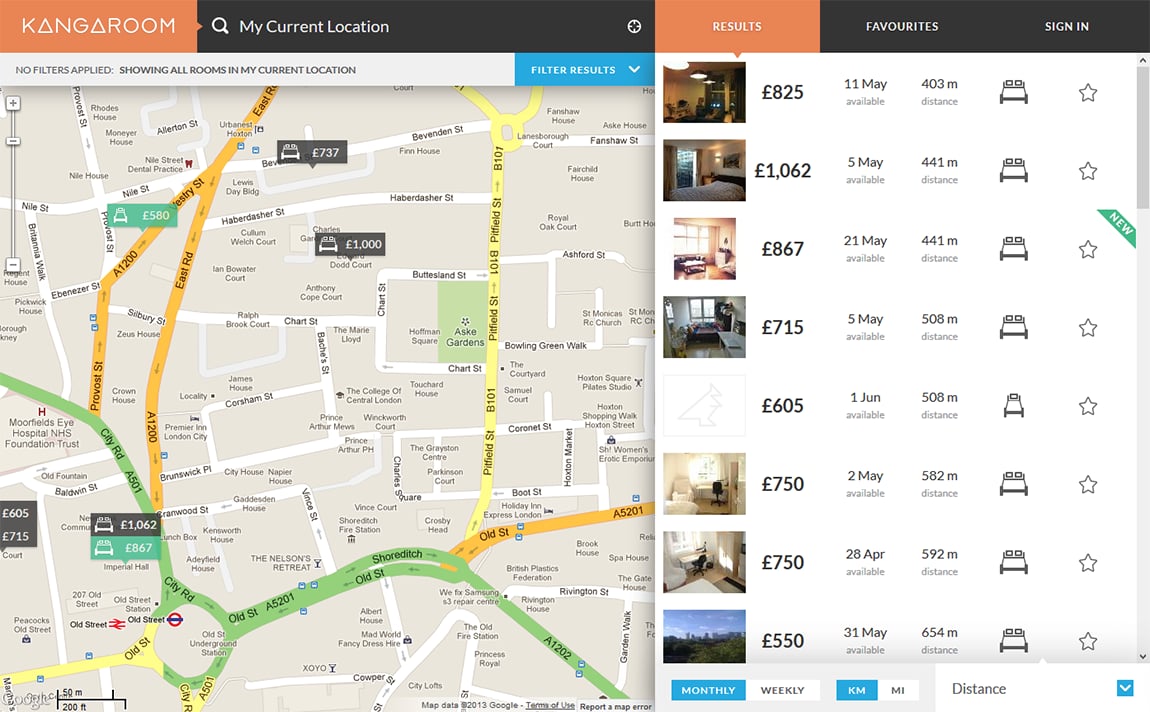
Task: Click the zoom-in plus on the map slider
Action: (12, 102)
